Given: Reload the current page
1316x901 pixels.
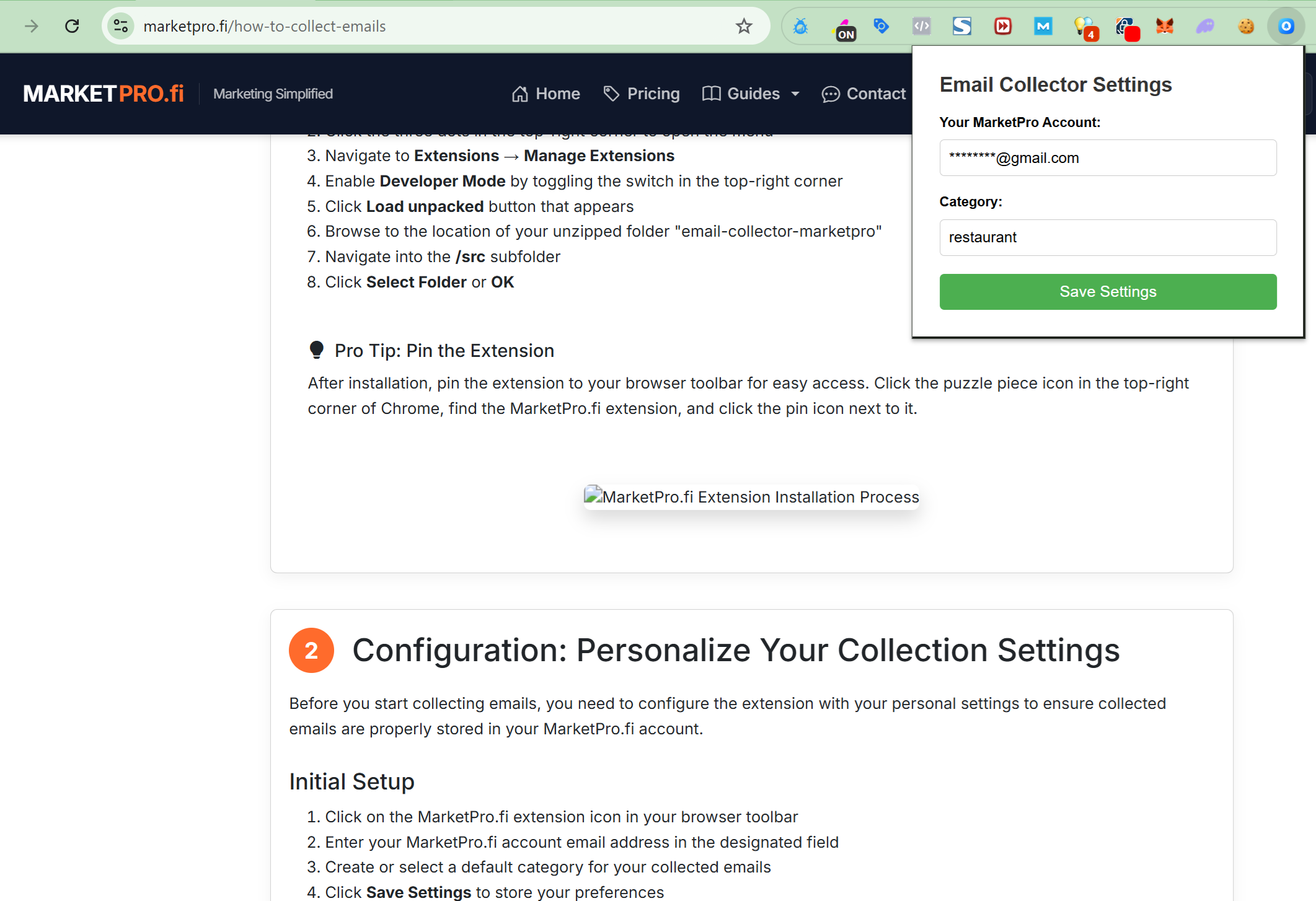Looking at the screenshot, I should point(72,26).
